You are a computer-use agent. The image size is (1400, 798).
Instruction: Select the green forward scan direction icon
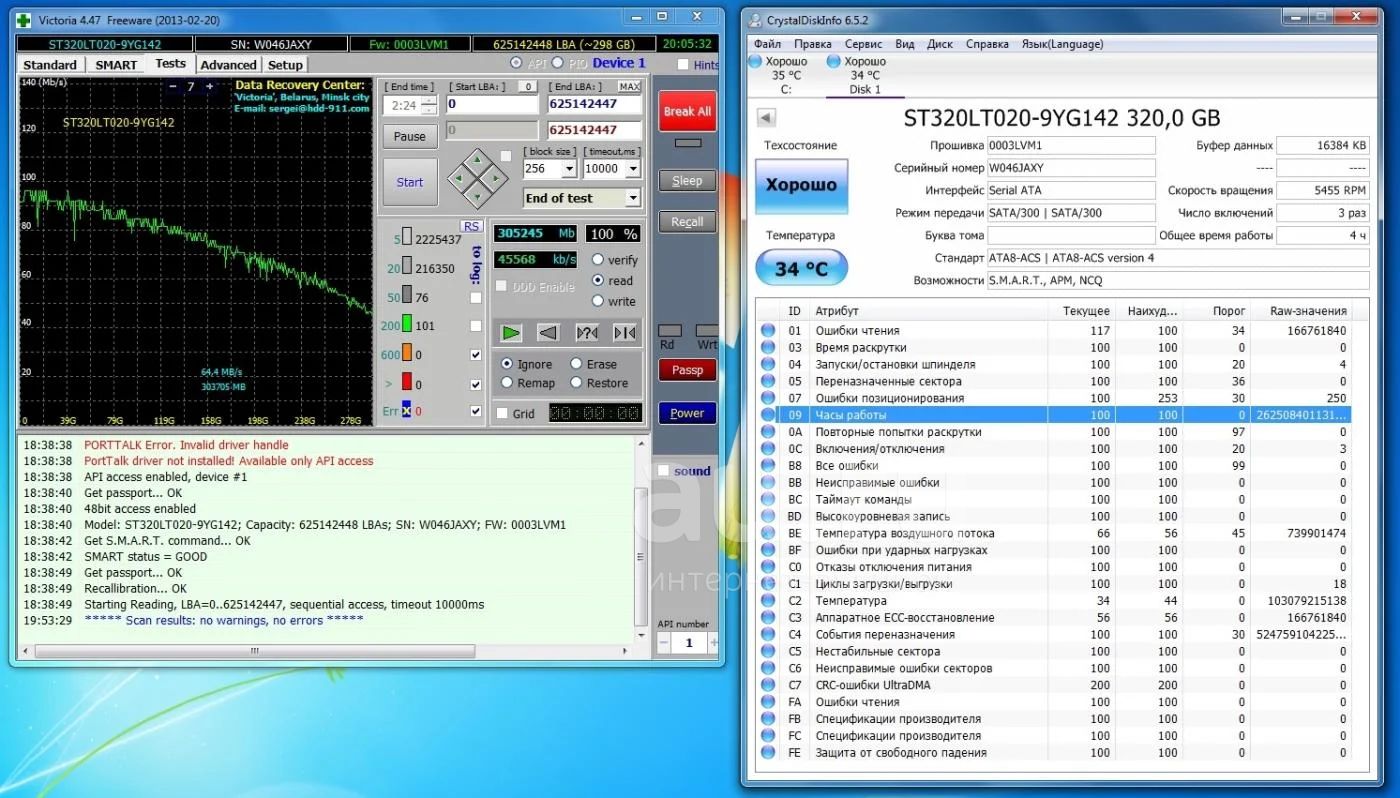pyautogui.click(x=511, y=332)
